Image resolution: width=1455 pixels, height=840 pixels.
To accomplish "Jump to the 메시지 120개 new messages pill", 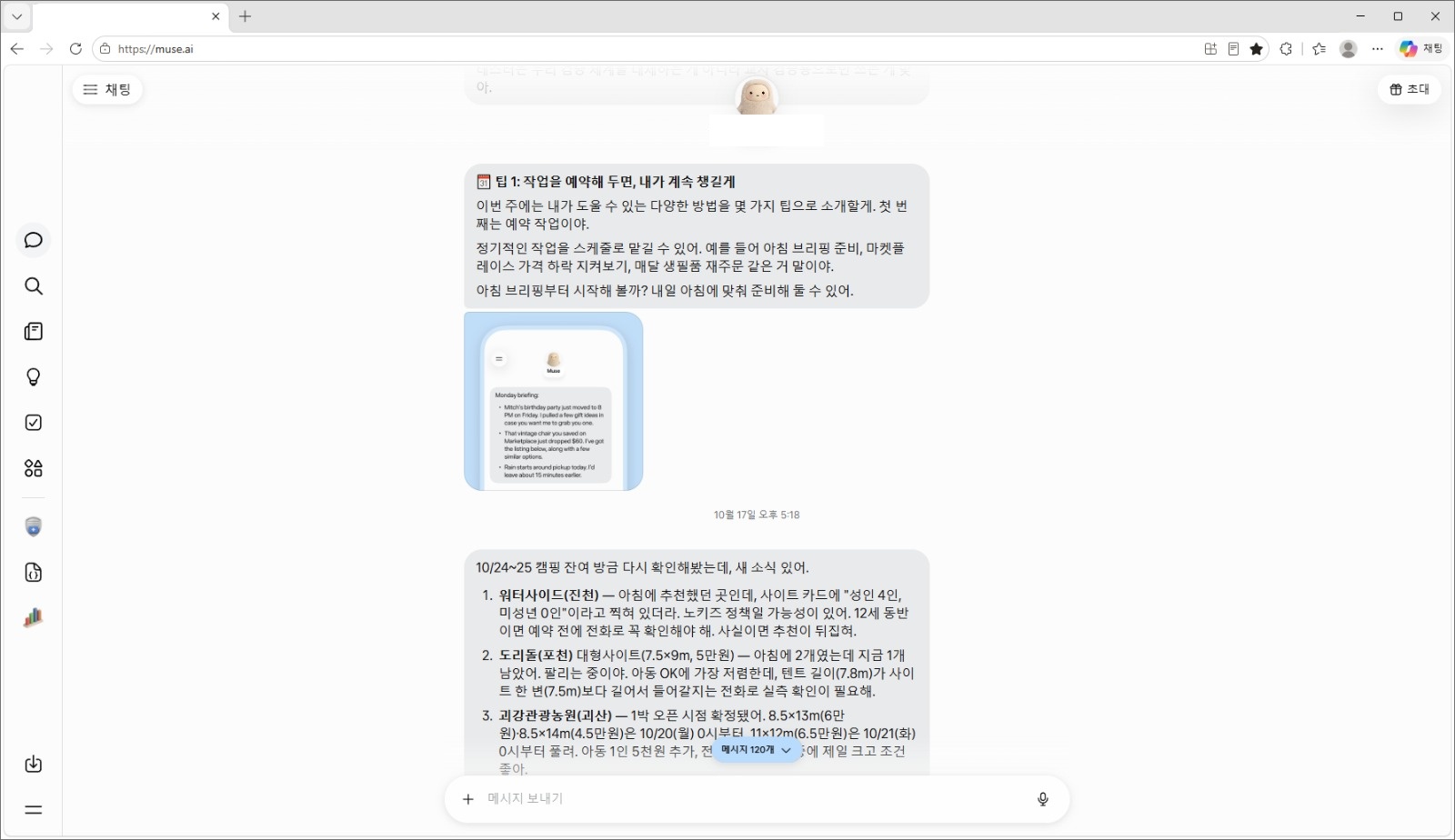I will click(x=757, y=750).
